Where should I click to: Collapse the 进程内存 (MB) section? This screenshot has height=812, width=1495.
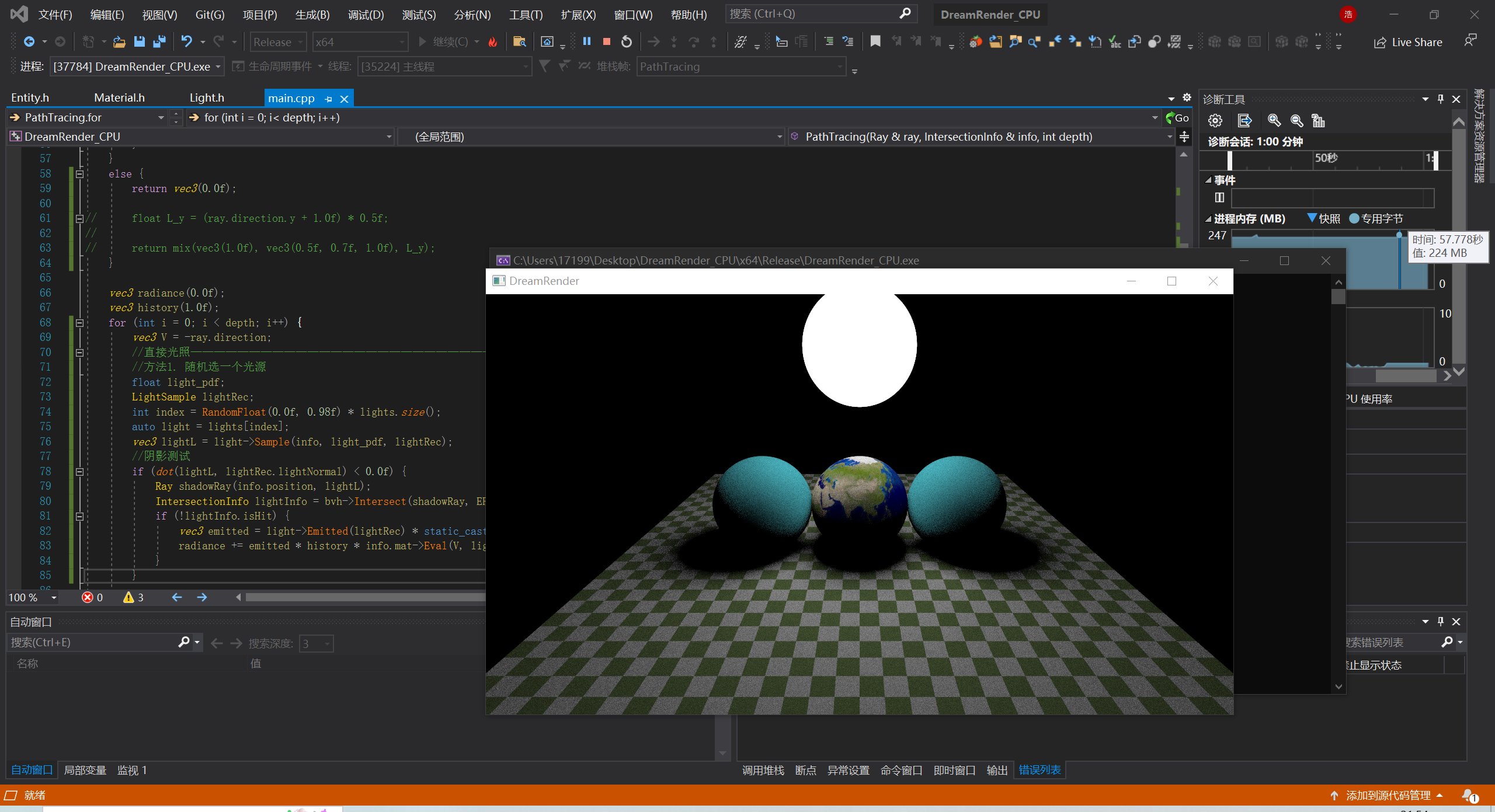[1208, 219]
